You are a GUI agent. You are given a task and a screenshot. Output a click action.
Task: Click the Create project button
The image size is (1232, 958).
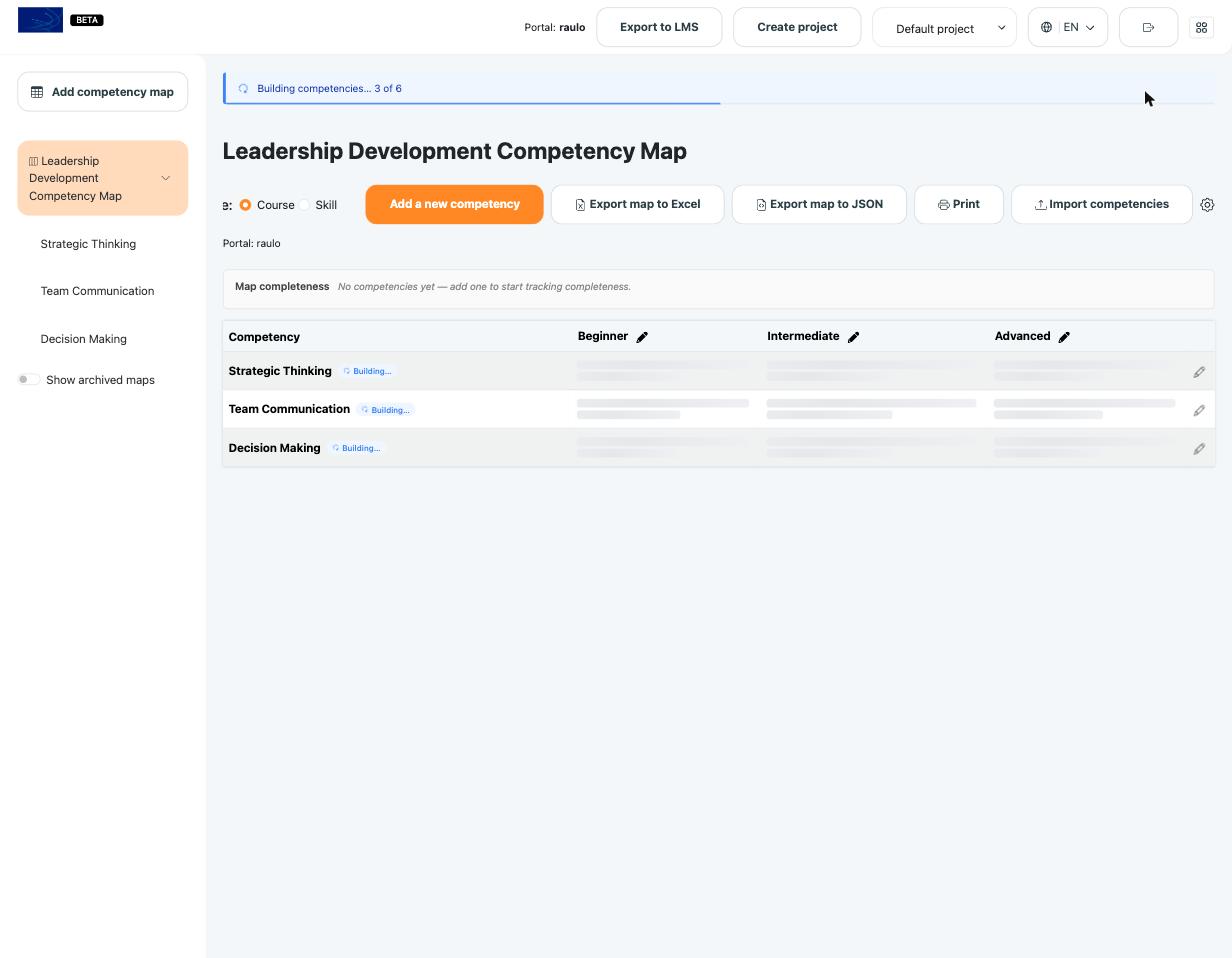point(797,27)
